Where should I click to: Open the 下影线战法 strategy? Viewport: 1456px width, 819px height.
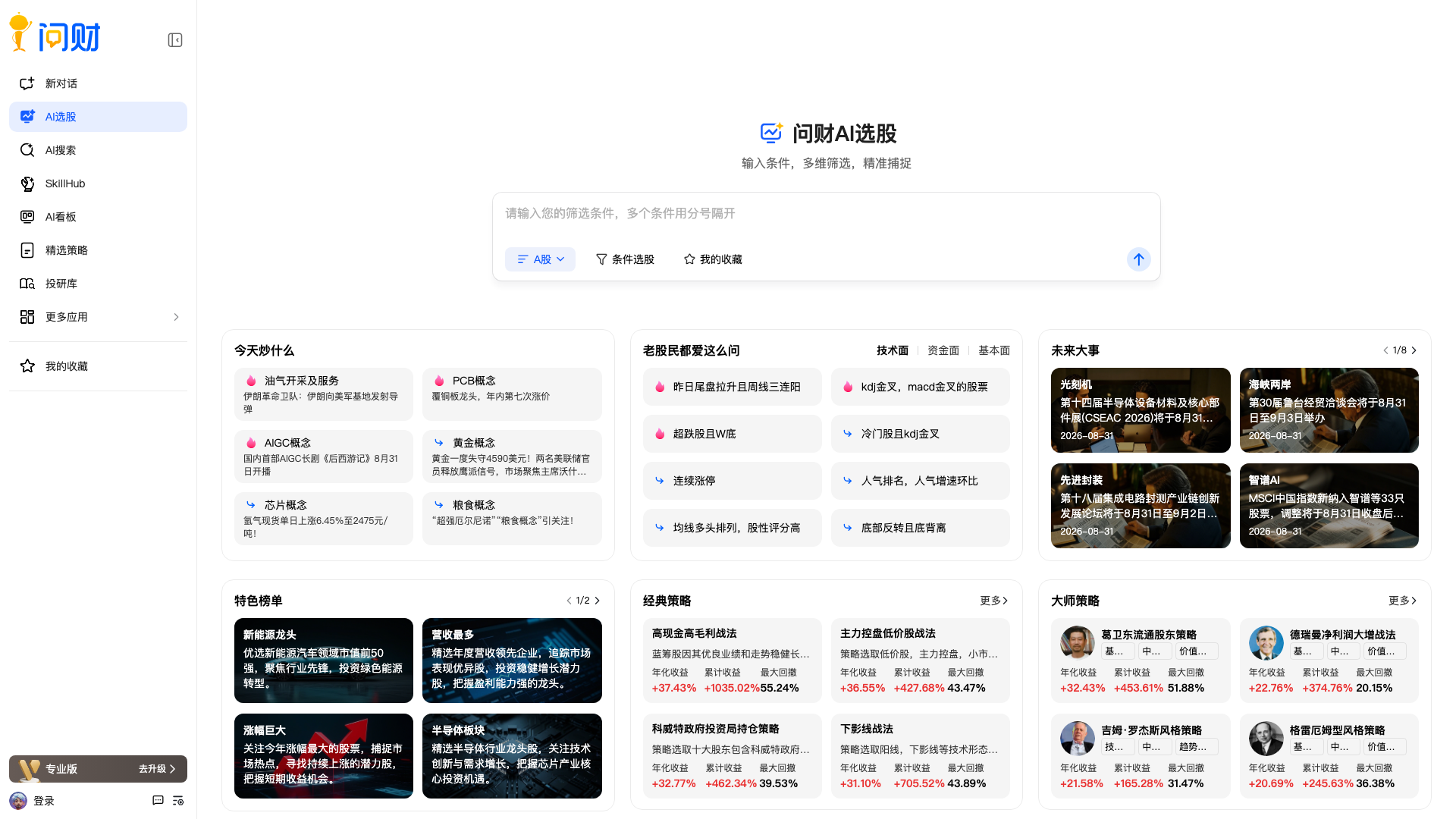point(920,756)
